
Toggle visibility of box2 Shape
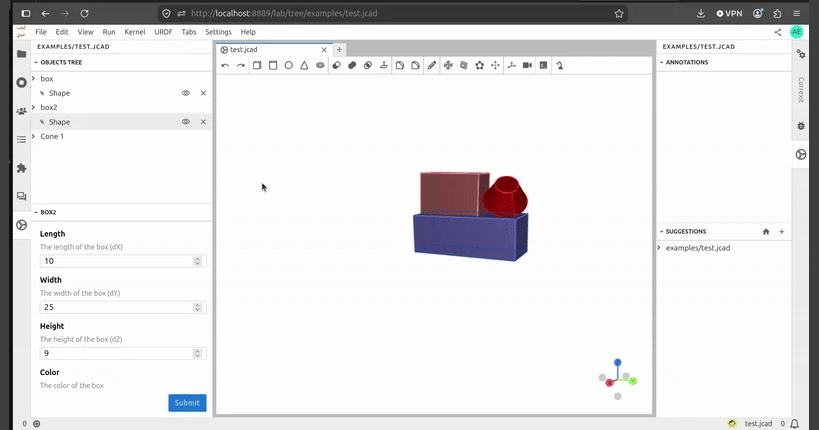[x=185, y=122]
